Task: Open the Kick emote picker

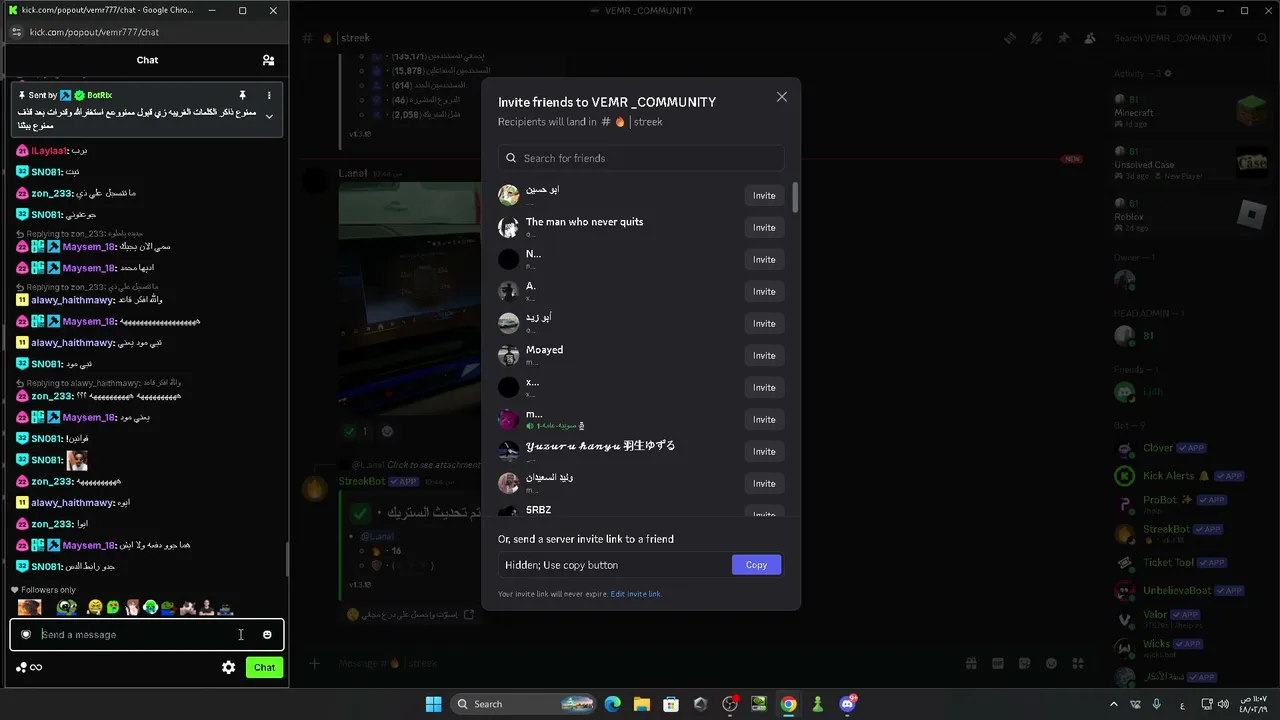Action: coord(267,634)
